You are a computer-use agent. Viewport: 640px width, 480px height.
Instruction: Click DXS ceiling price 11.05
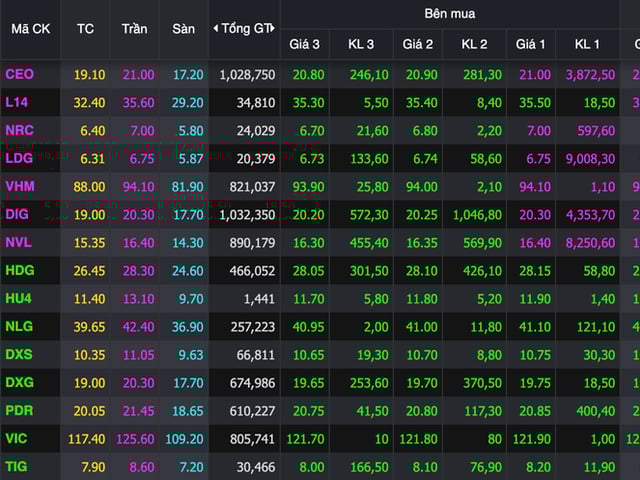[x=138, y=355]
